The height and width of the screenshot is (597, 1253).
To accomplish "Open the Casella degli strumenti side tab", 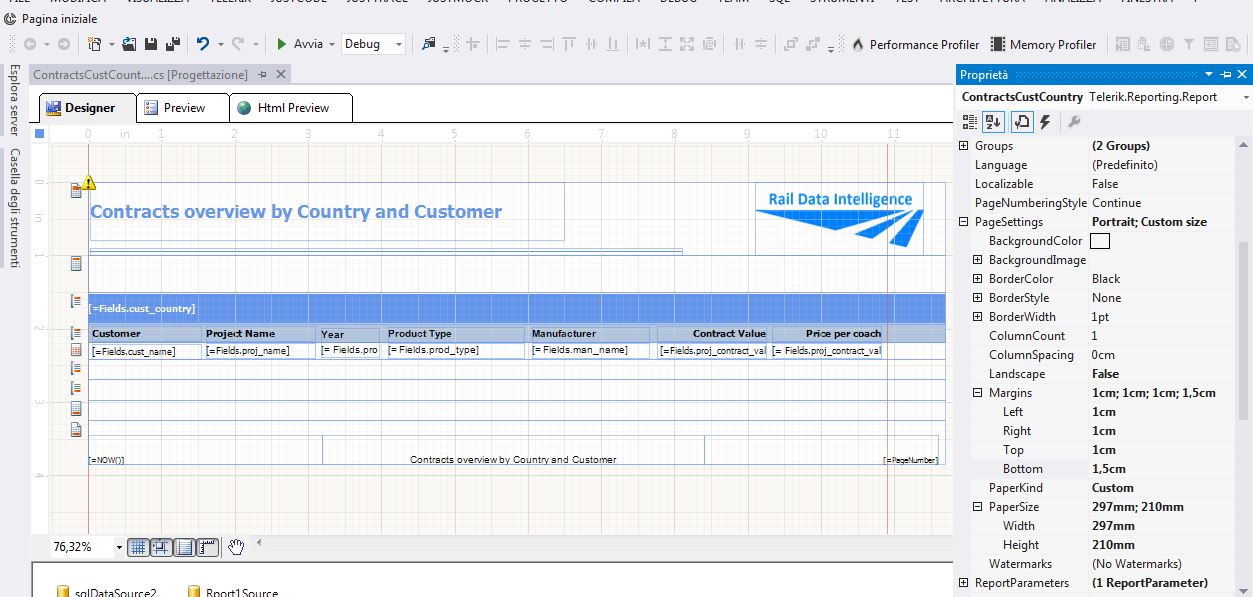I will (14, 208).
